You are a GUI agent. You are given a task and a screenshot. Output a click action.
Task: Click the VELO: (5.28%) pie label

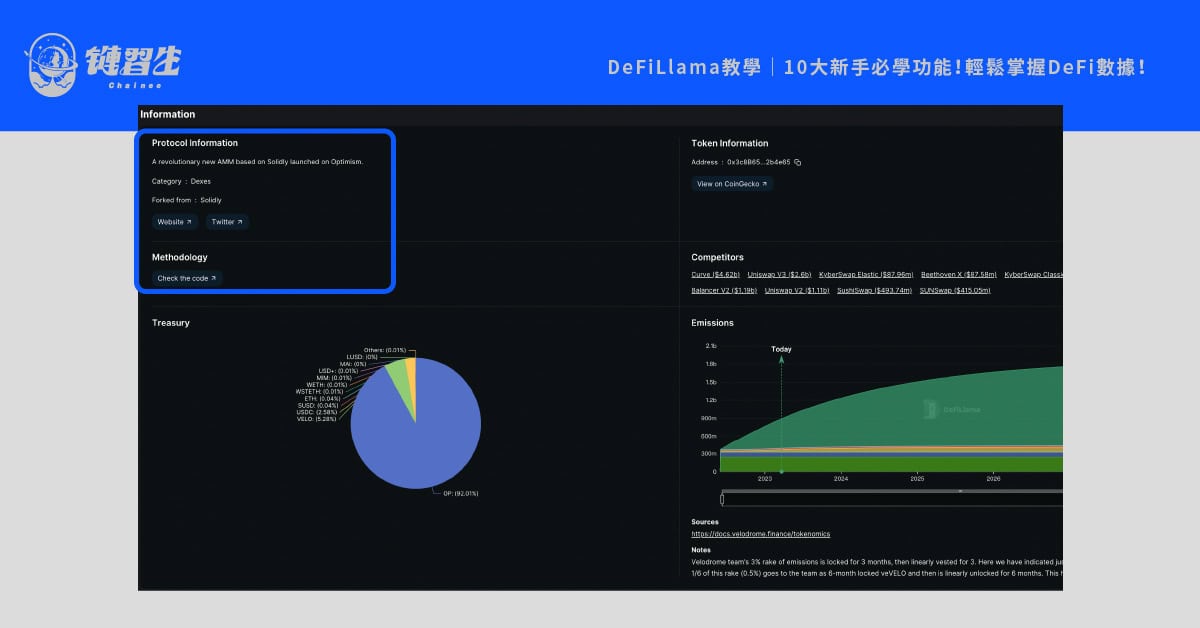tap(317, 419)
